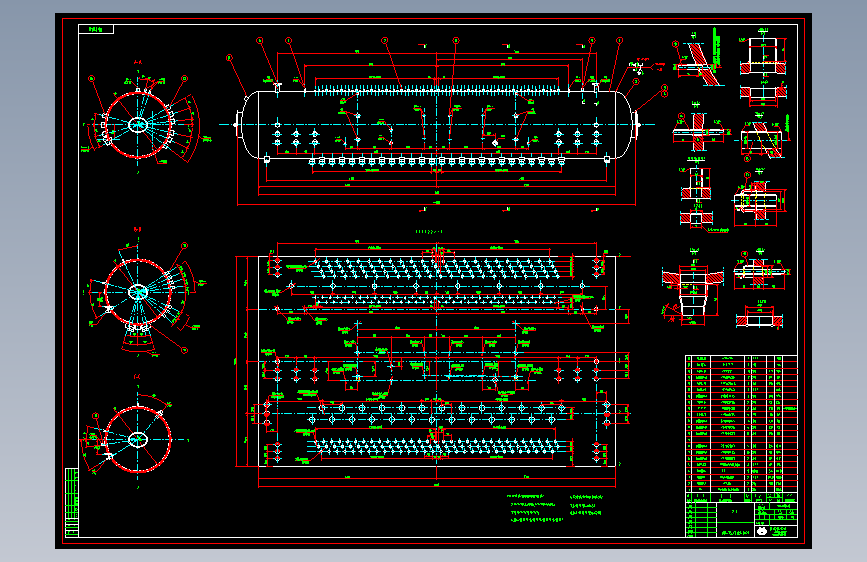
Task: Click the horizontal vessel side elevation view
Action: click(x=437, y=125)
